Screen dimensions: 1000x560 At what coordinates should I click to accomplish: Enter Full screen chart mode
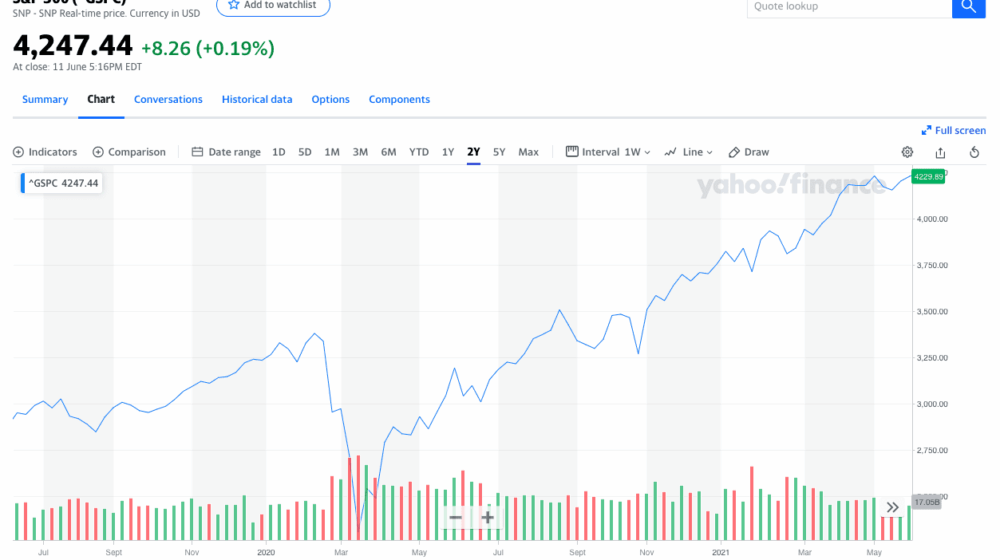953,130
